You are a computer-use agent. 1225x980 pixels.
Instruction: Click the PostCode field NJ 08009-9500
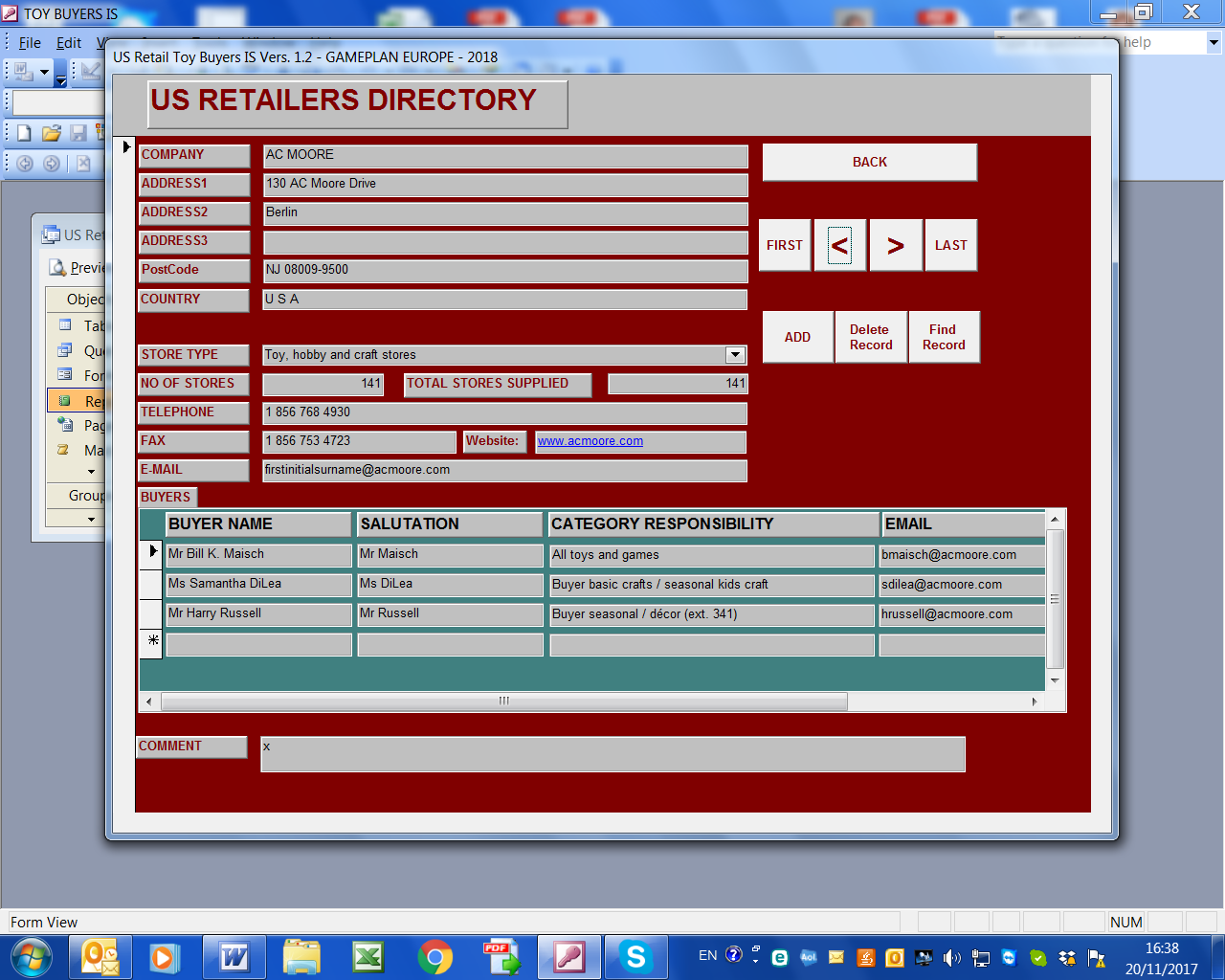coord(505,270)
